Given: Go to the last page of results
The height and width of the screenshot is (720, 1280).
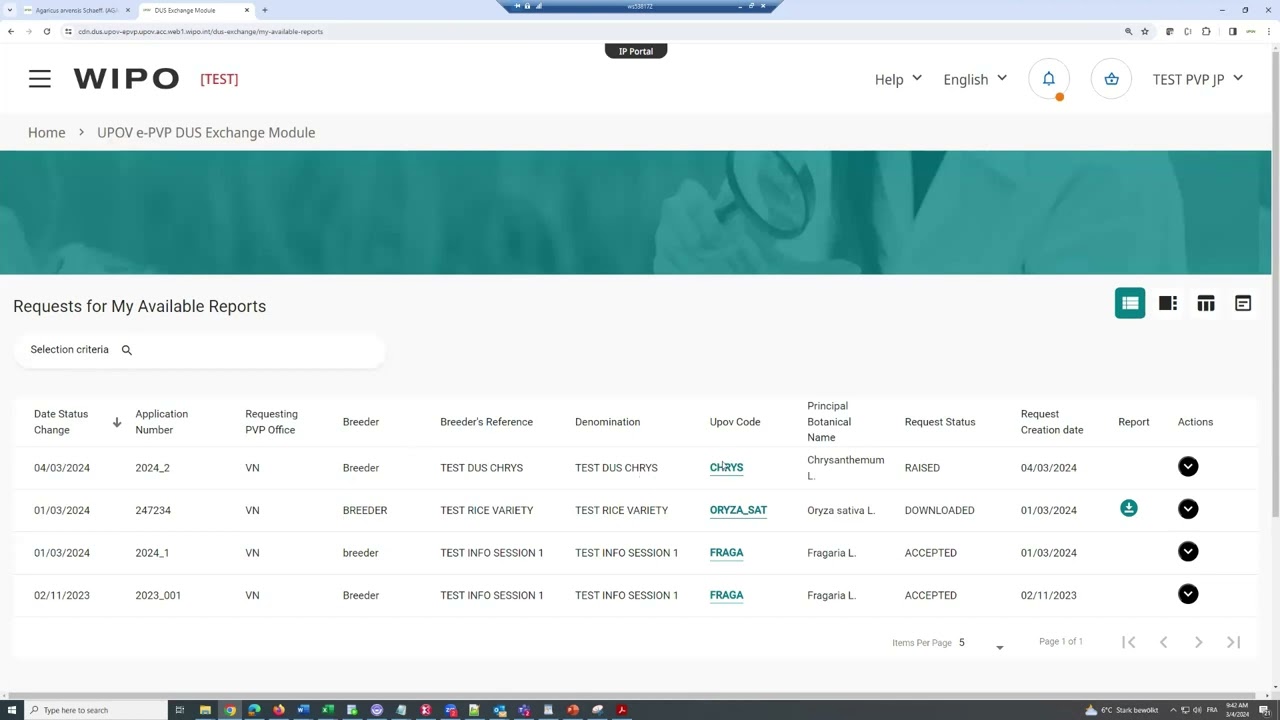Looking at the screenshot, I should pos(1234,642).
